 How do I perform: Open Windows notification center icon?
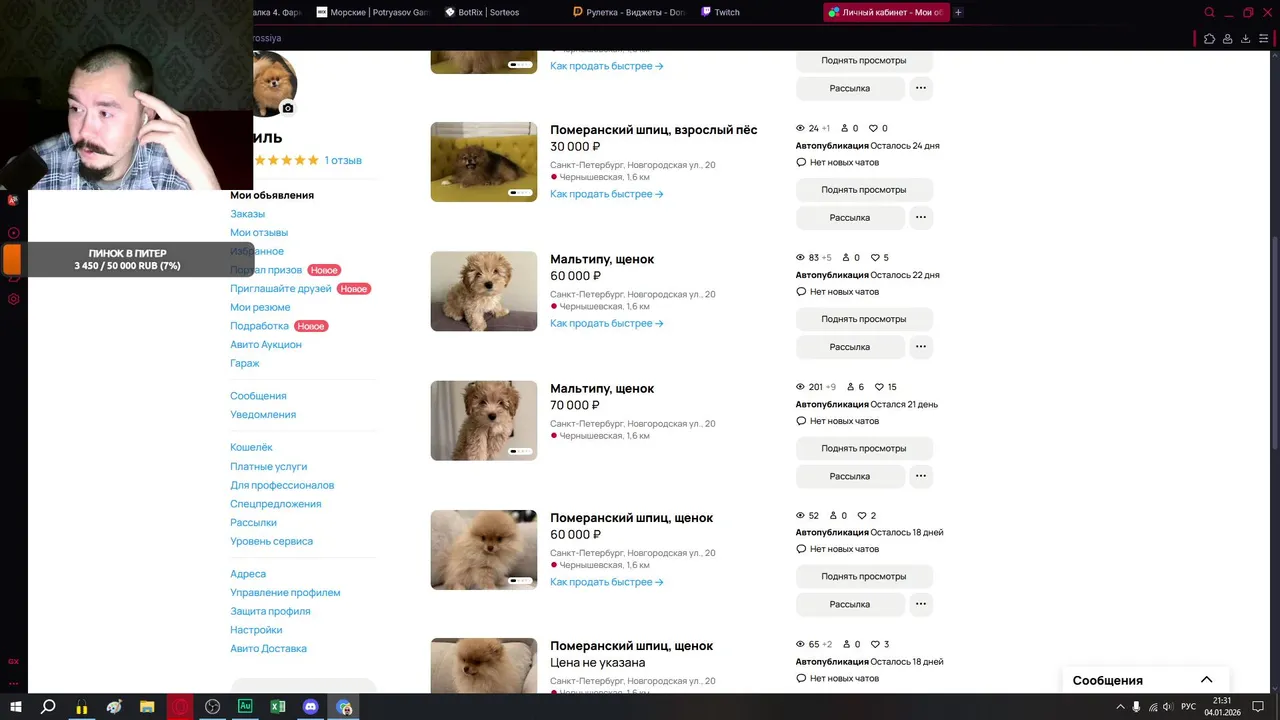click(1258, 707)
